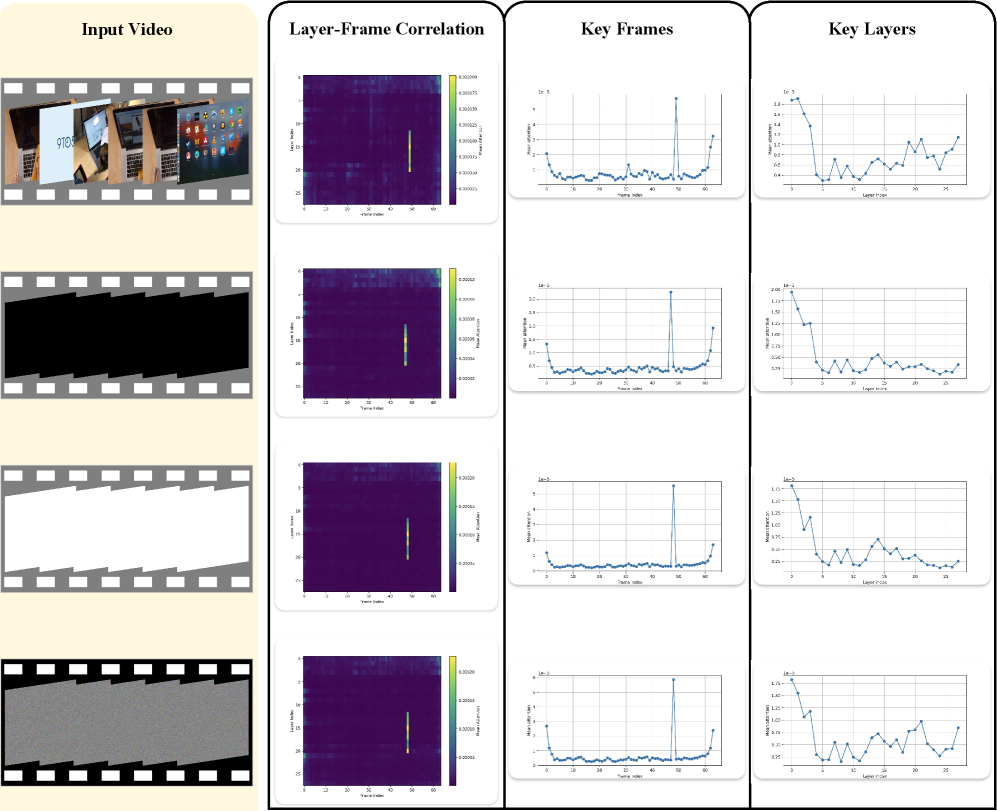Open the Key Layers plot for noise video
997x811 pixels.
tap(871, 721)
